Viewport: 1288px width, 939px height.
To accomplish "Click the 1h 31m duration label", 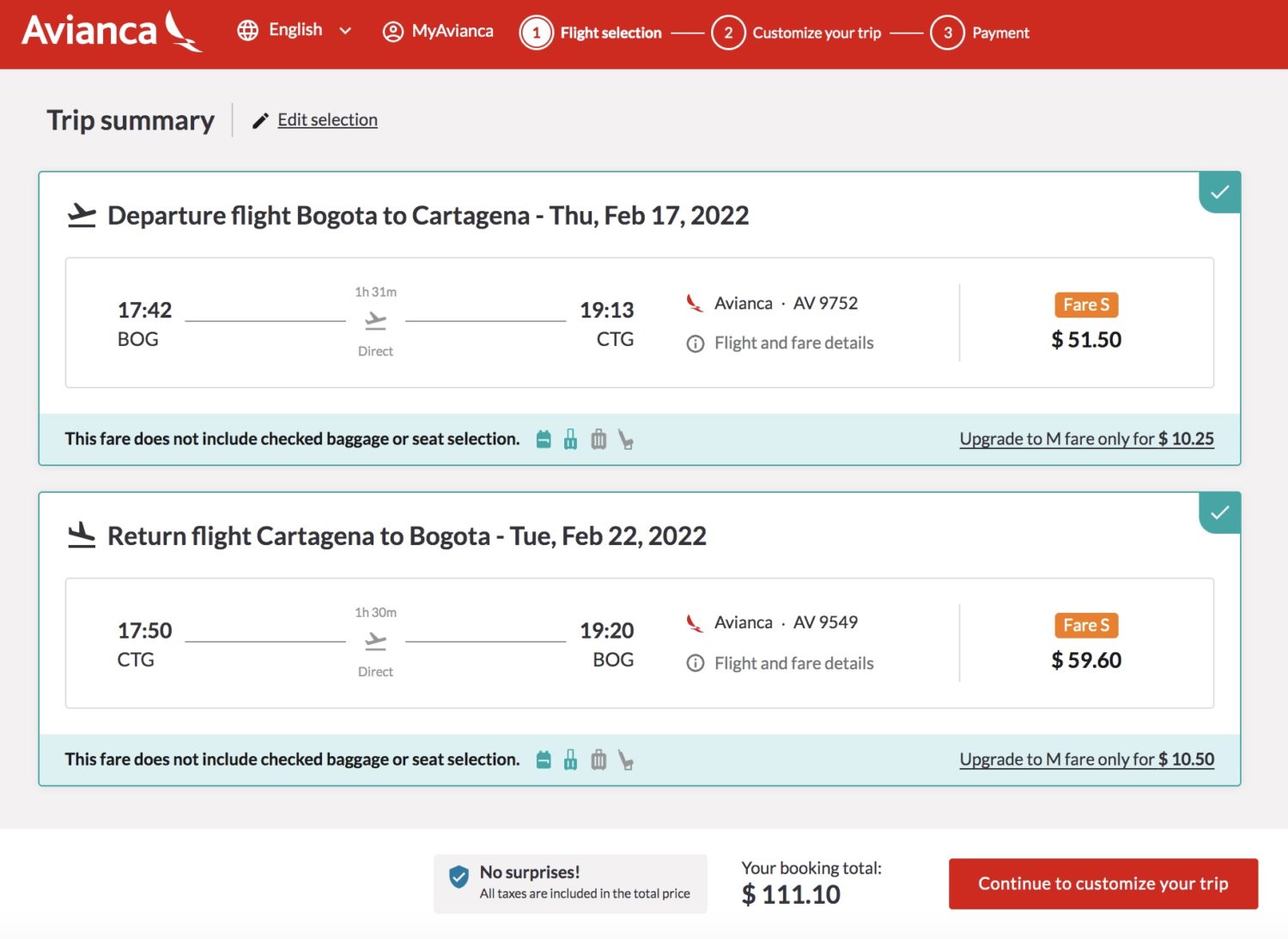I will pyautogui.click(x=375, y=292).
